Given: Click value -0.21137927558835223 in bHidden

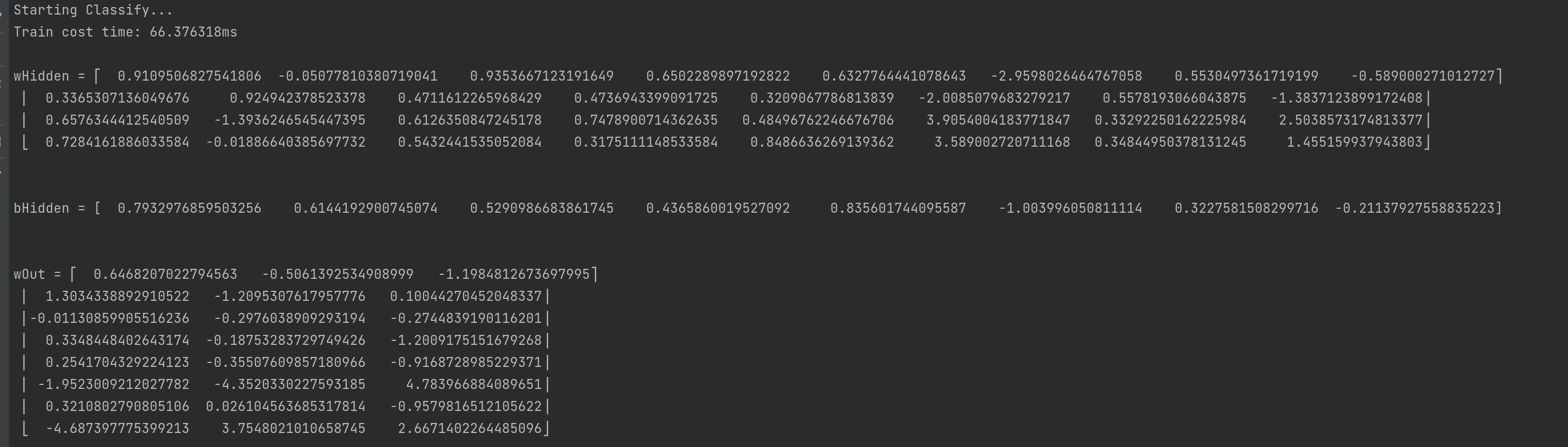Looking at the screenshot, I should 1415,208.
